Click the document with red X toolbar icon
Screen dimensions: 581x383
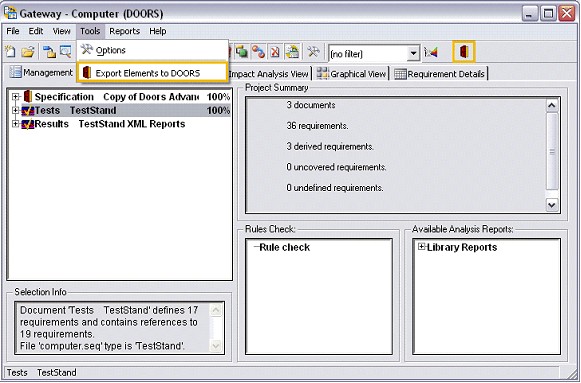pos(275,52)
